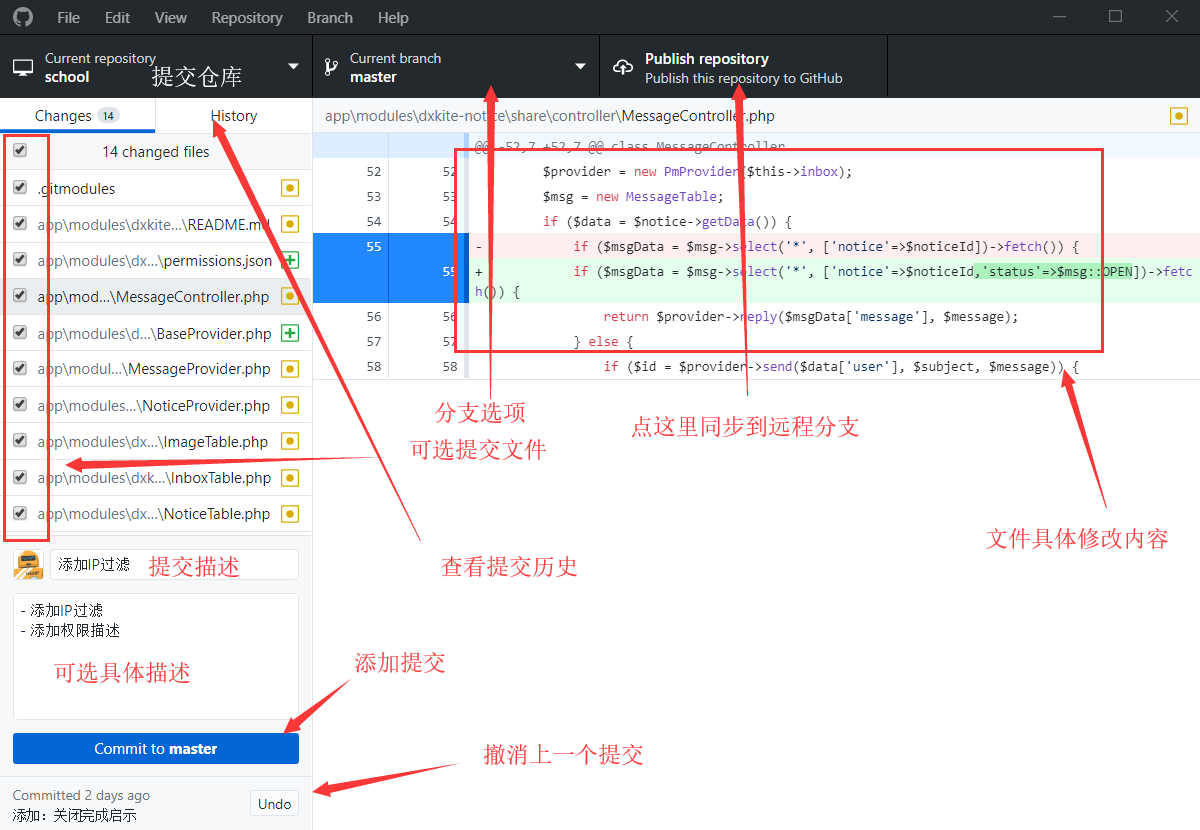Click the commit summary input field
The height and width of the screenshot is (830, 1200).
[174, 564]
